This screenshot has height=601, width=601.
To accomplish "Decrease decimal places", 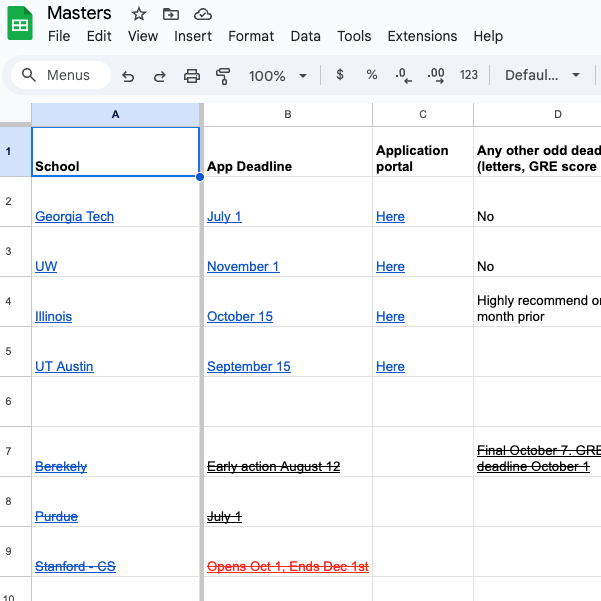I will click(403, 75).
